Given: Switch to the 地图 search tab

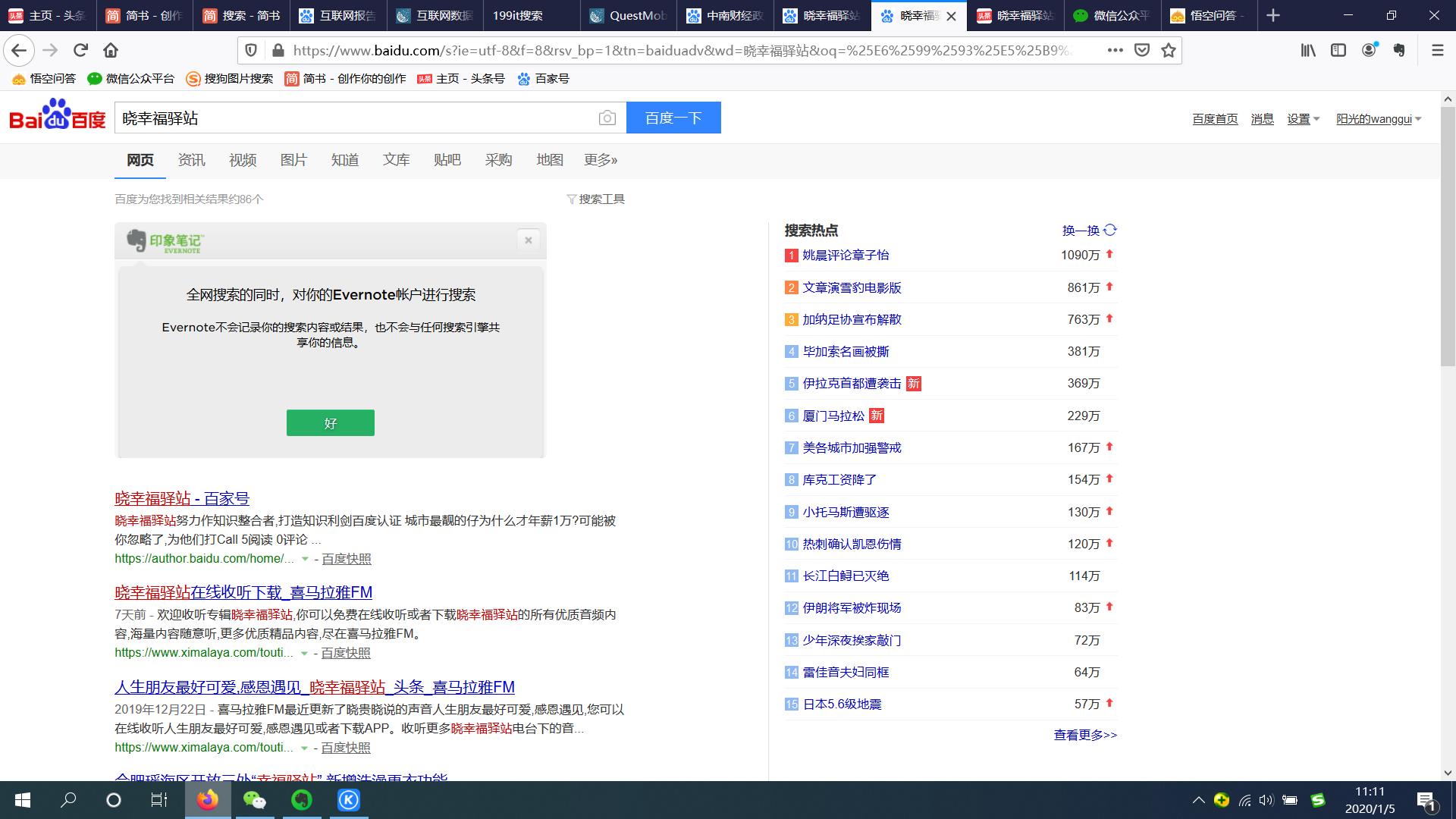Looking at the screenshot, I should [x=550, y=160].
